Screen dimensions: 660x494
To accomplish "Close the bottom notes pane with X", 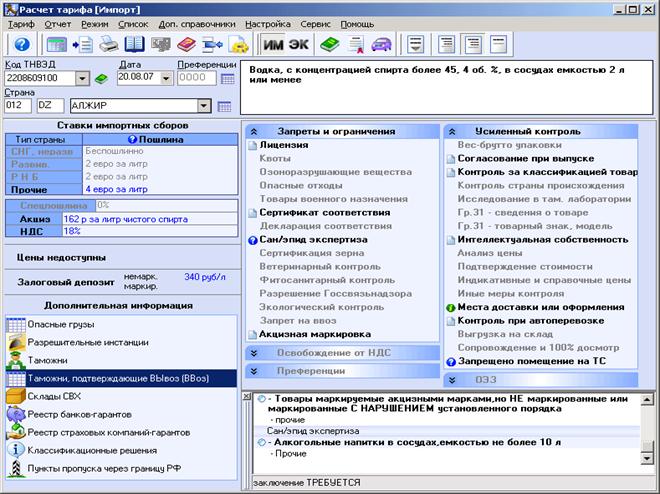I will click(x=247, y=396).
